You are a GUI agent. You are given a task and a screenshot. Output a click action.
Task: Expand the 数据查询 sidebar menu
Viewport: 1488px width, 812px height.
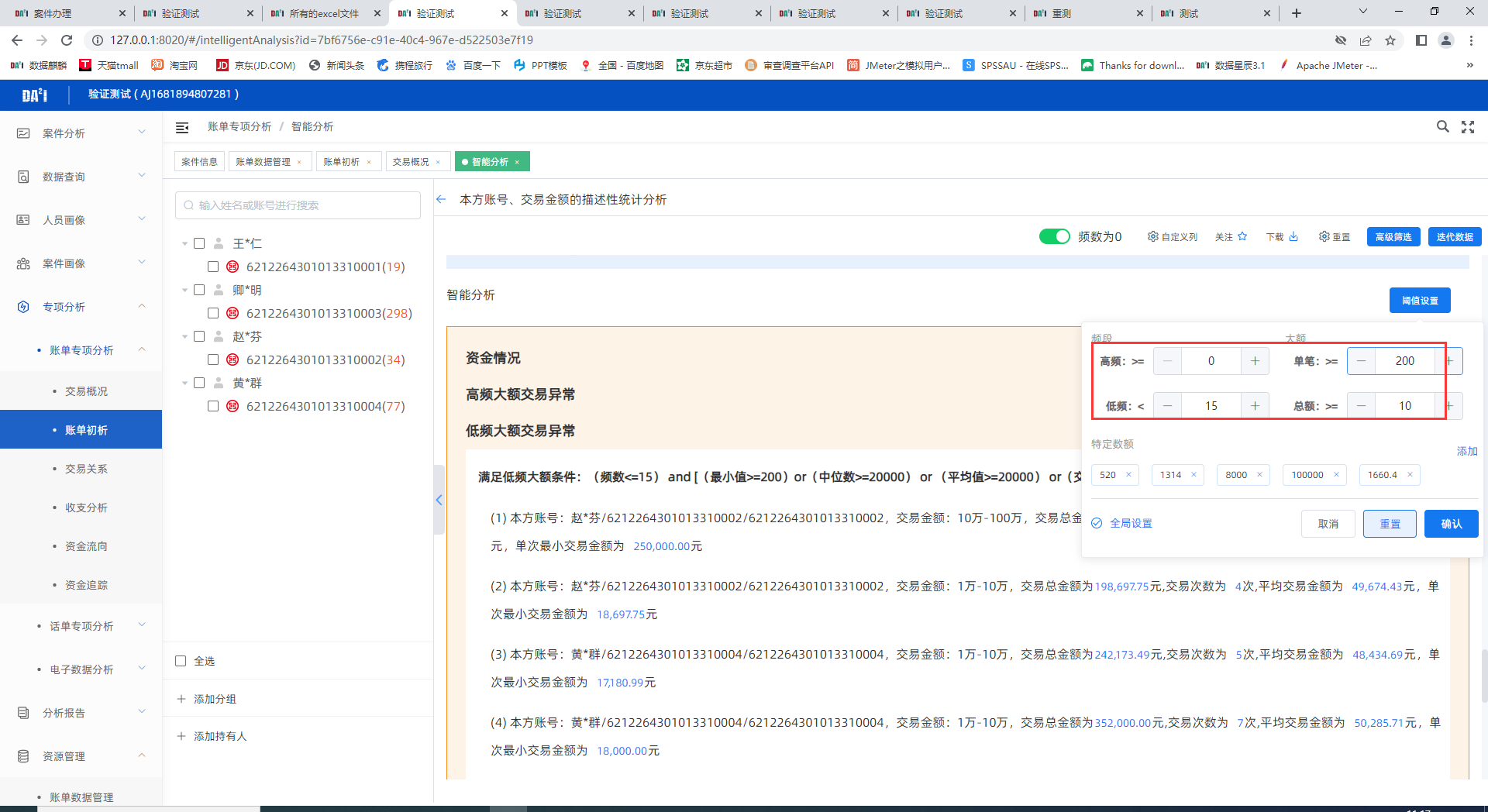tap(142, 176)
